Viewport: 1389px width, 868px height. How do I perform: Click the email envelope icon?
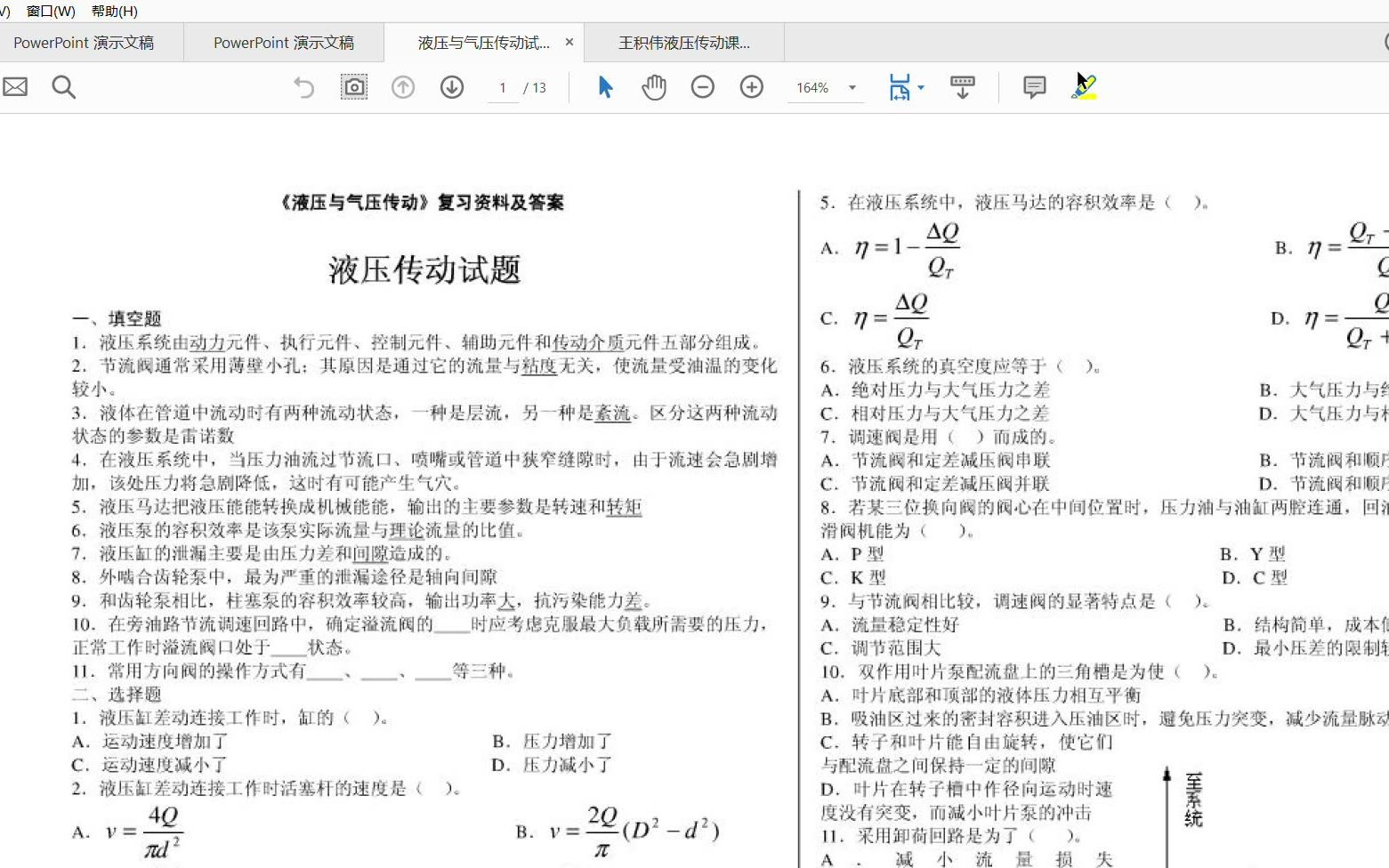[15, 87]
